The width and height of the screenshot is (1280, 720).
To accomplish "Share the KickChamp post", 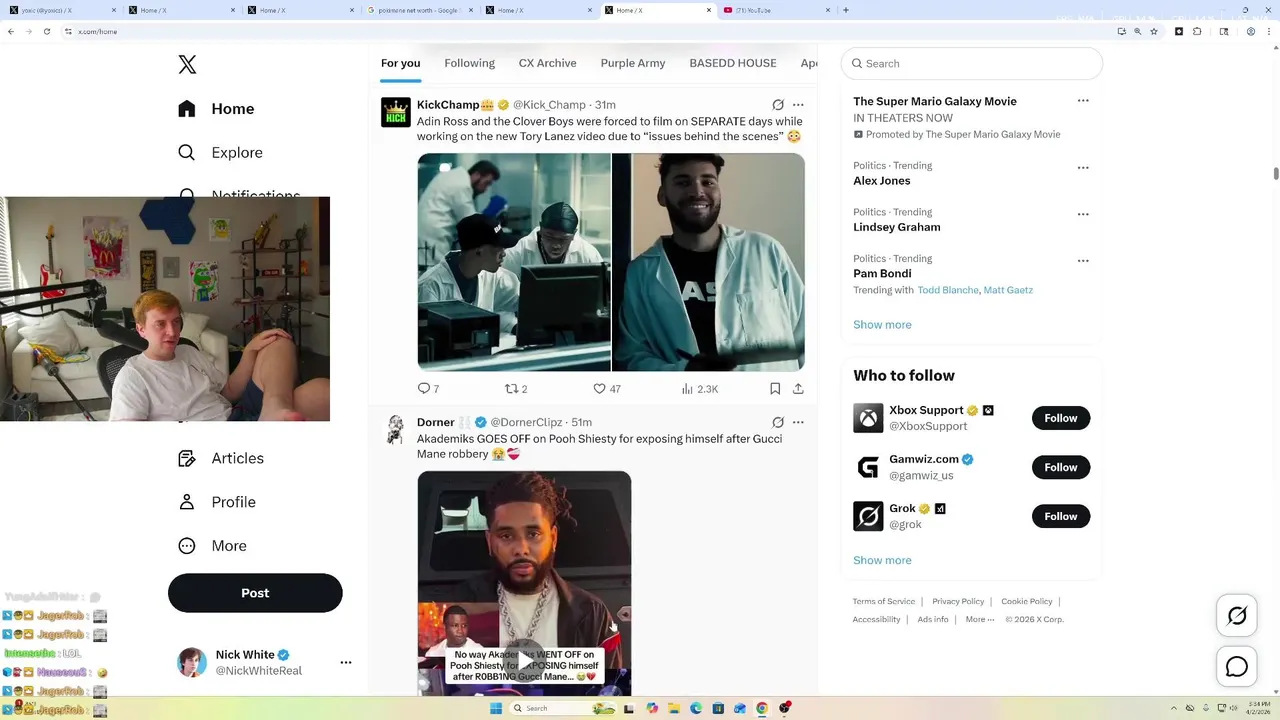I will pos(798,389).
